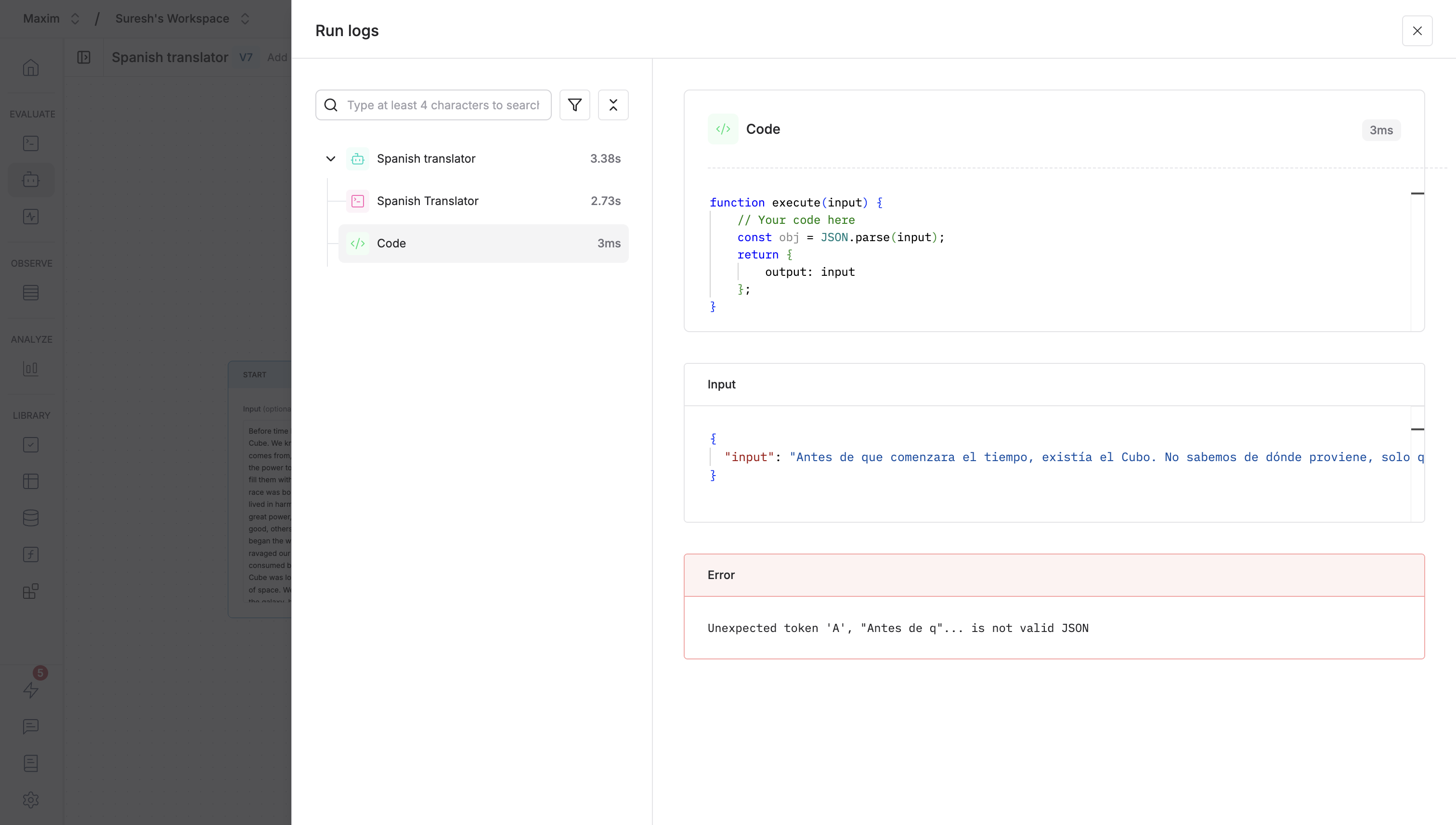Image resolution: width=1456 pixels, height=825 pixels.
Task: Click the V7 version label
Action: point(246,57)
